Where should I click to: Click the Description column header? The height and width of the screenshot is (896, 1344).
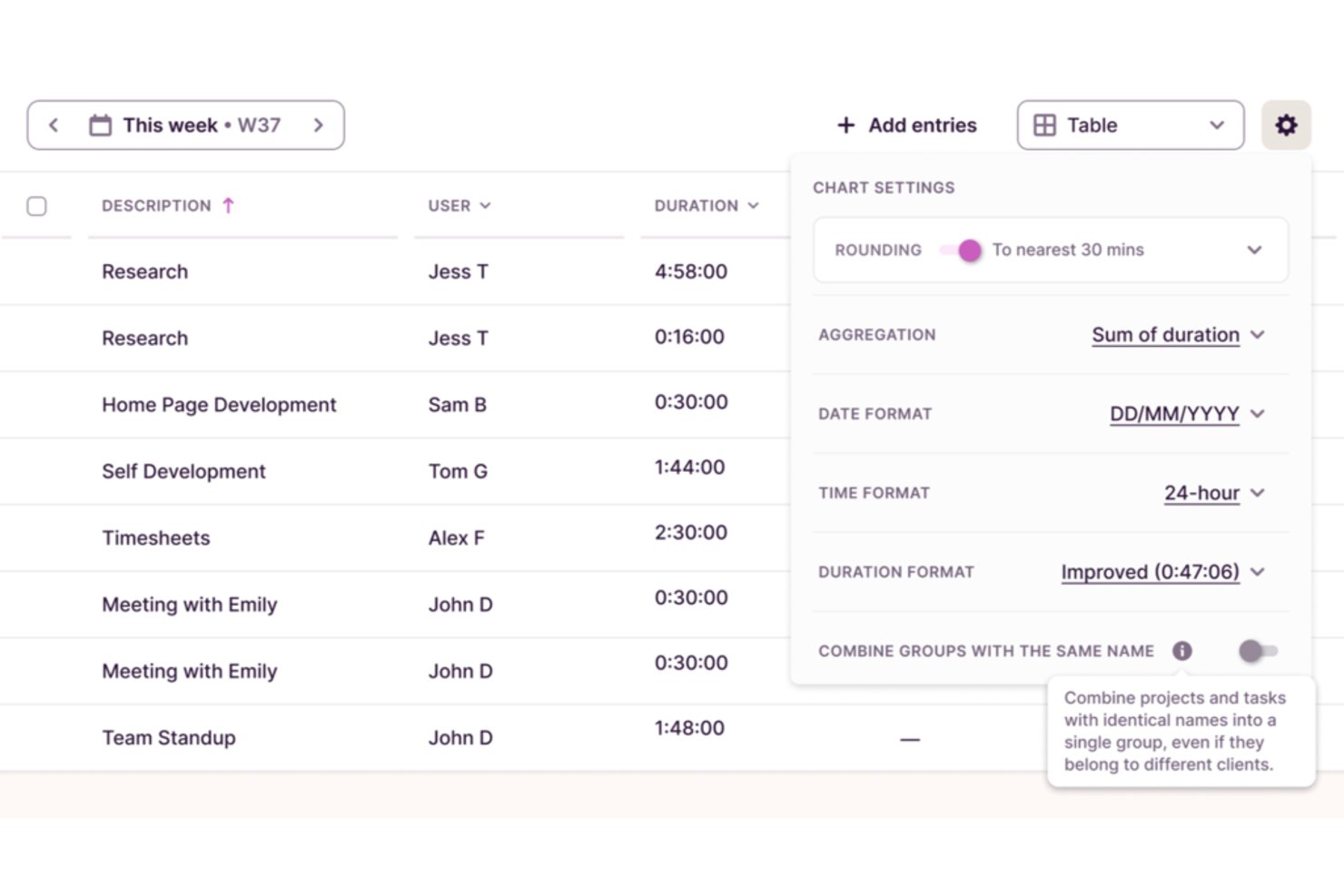pos(156,206)
